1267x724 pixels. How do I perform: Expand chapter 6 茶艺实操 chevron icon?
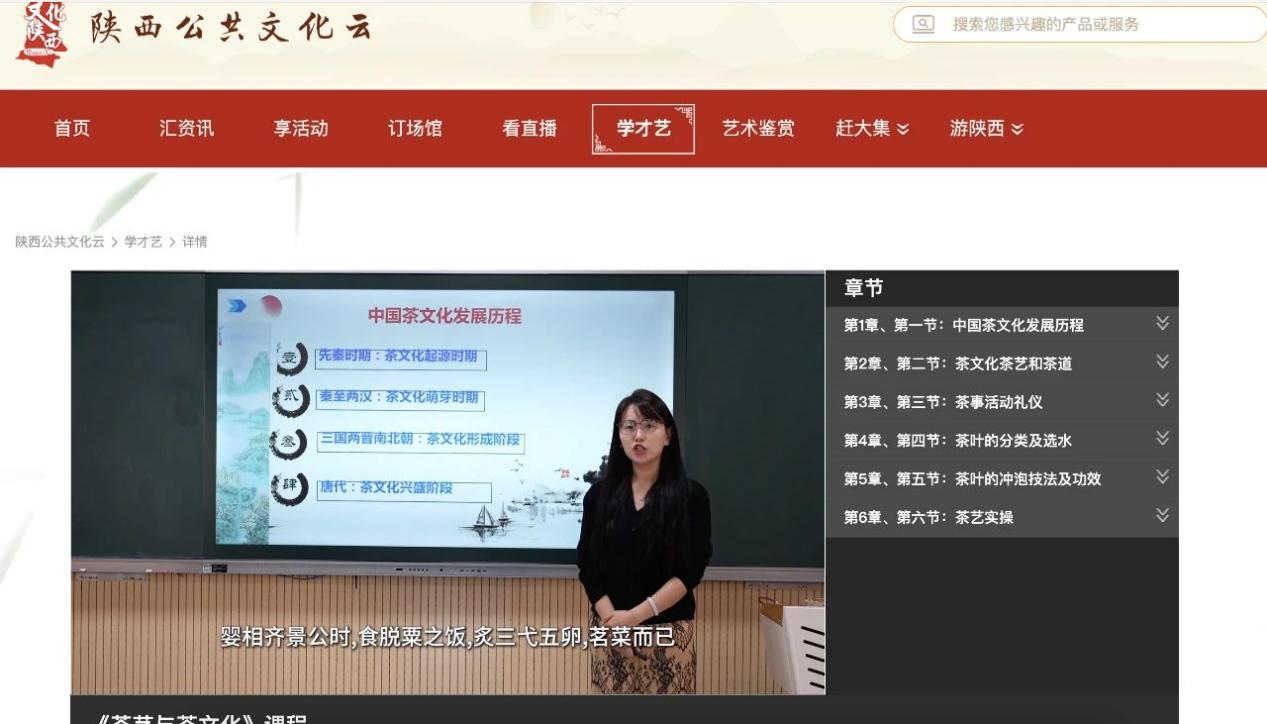pos(1161,516)
